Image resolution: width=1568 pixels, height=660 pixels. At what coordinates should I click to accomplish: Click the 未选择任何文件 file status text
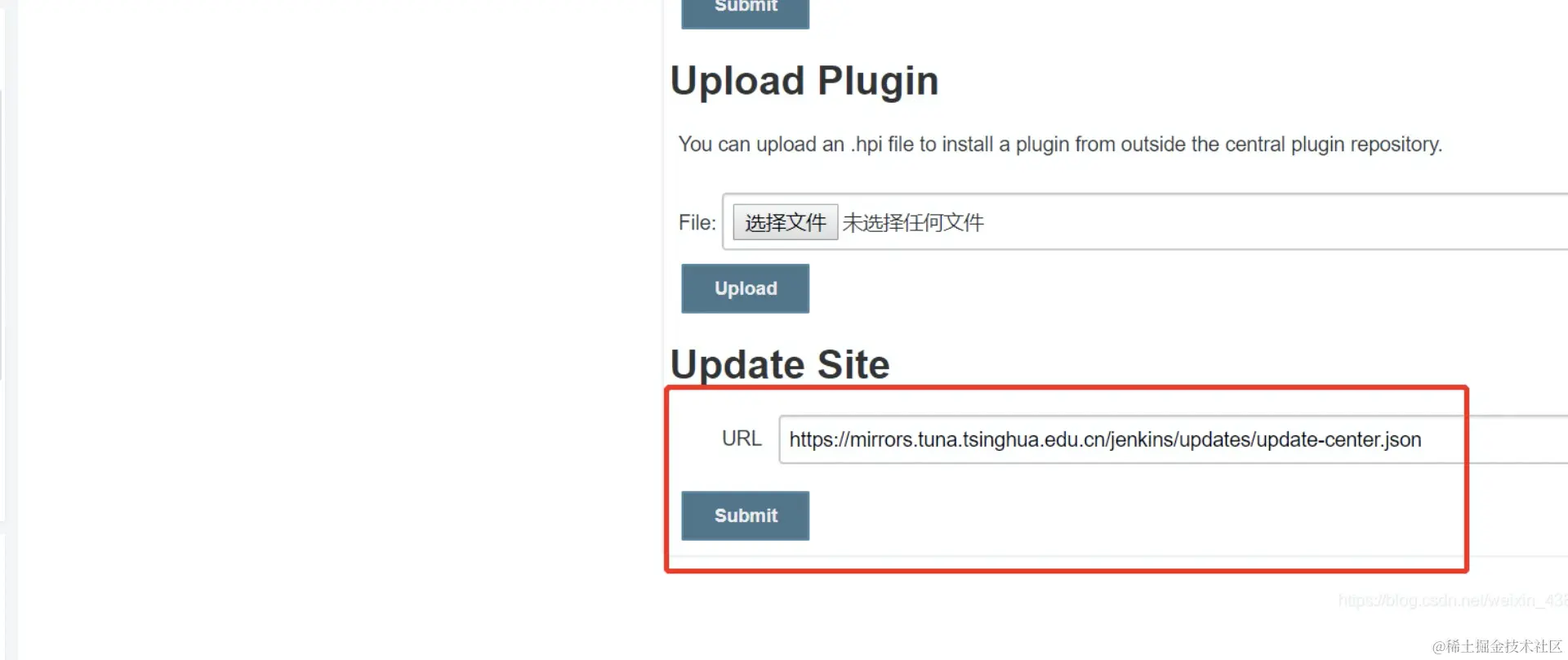click(913, 222)
